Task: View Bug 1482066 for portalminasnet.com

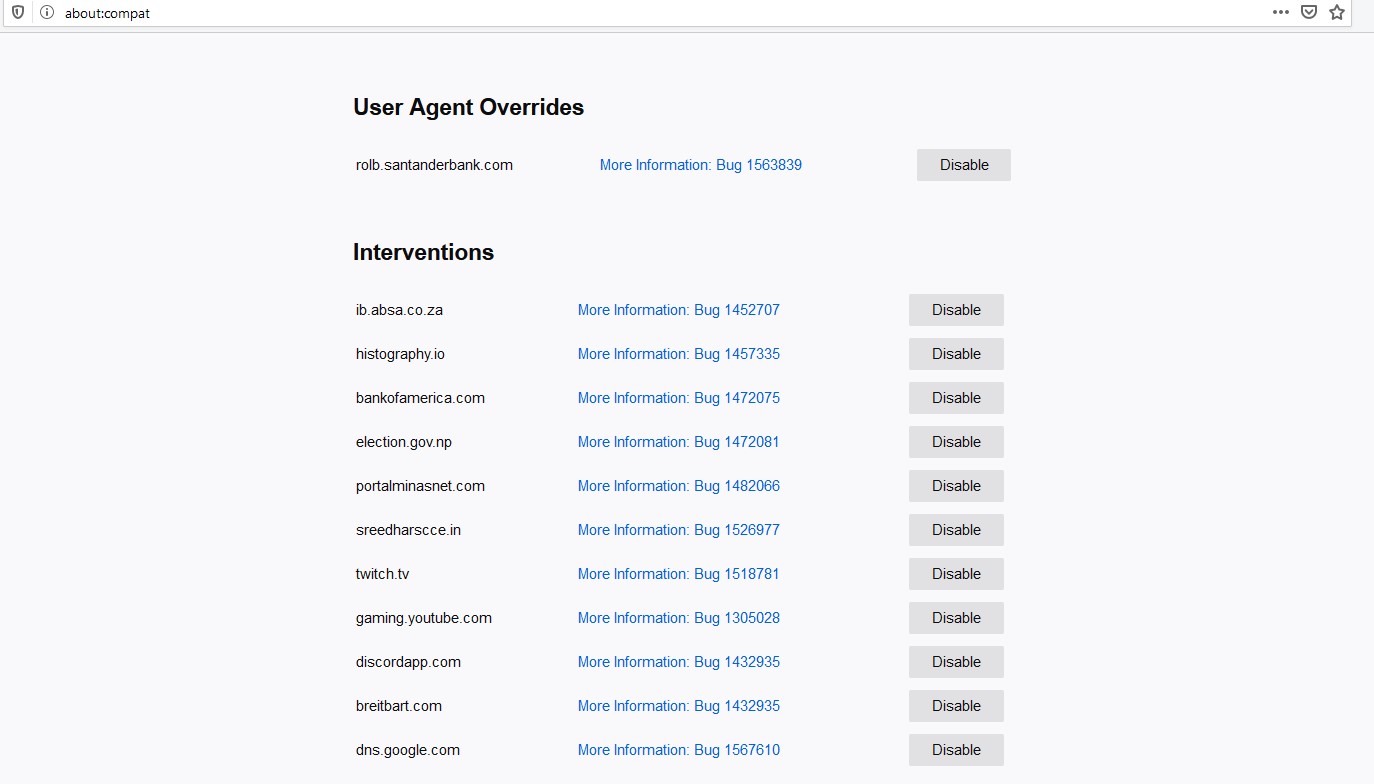Action: click(x=679, y=486)
